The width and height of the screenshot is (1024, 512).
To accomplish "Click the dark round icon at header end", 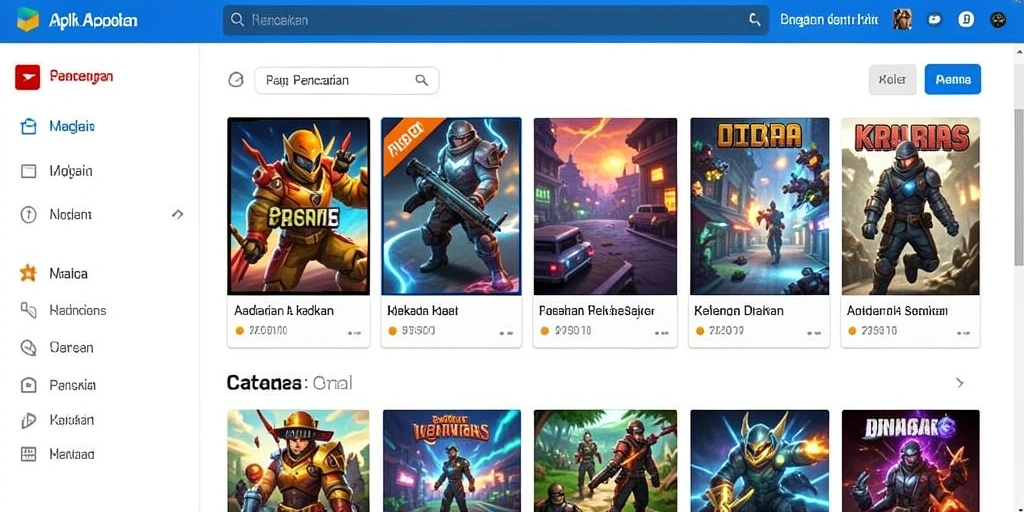I will click(x=997, y=20).
